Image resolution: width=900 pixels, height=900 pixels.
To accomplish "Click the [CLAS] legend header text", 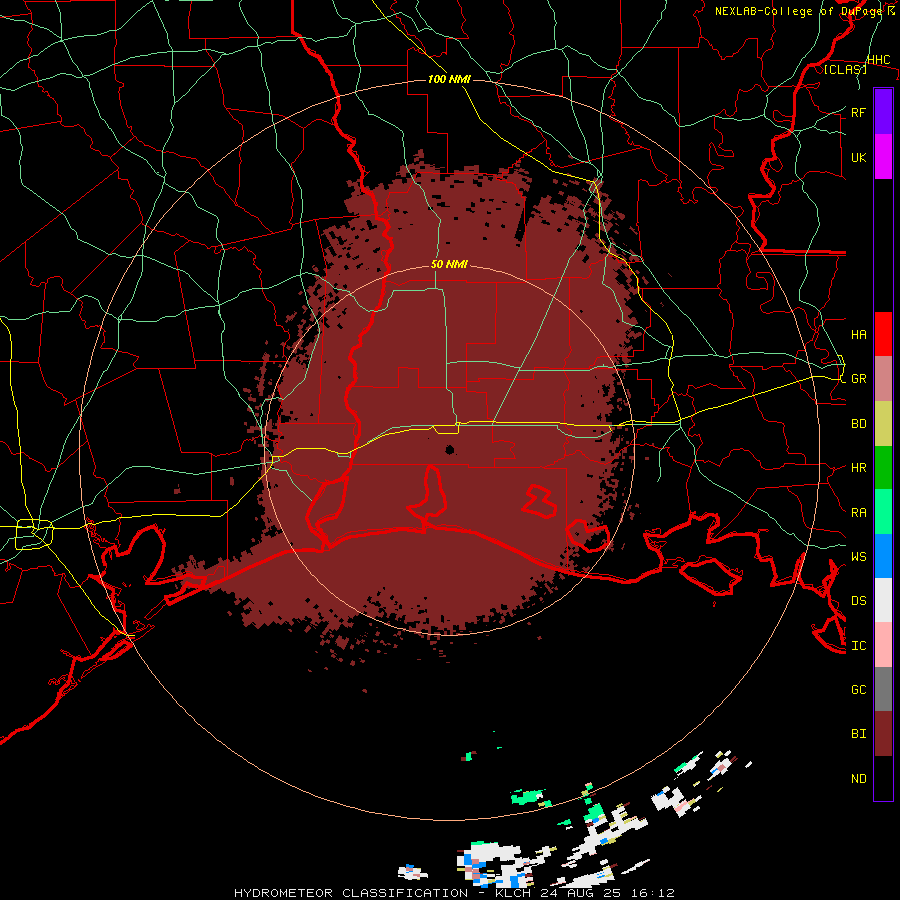I will 845,70.
